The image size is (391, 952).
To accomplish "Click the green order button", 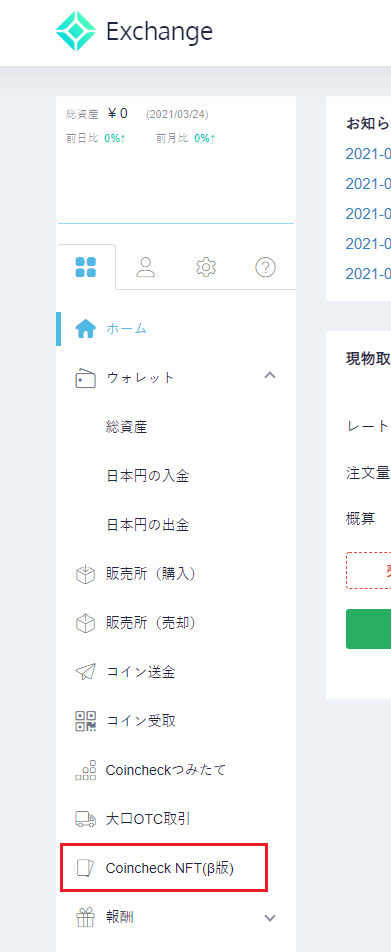I will point(369,630).
